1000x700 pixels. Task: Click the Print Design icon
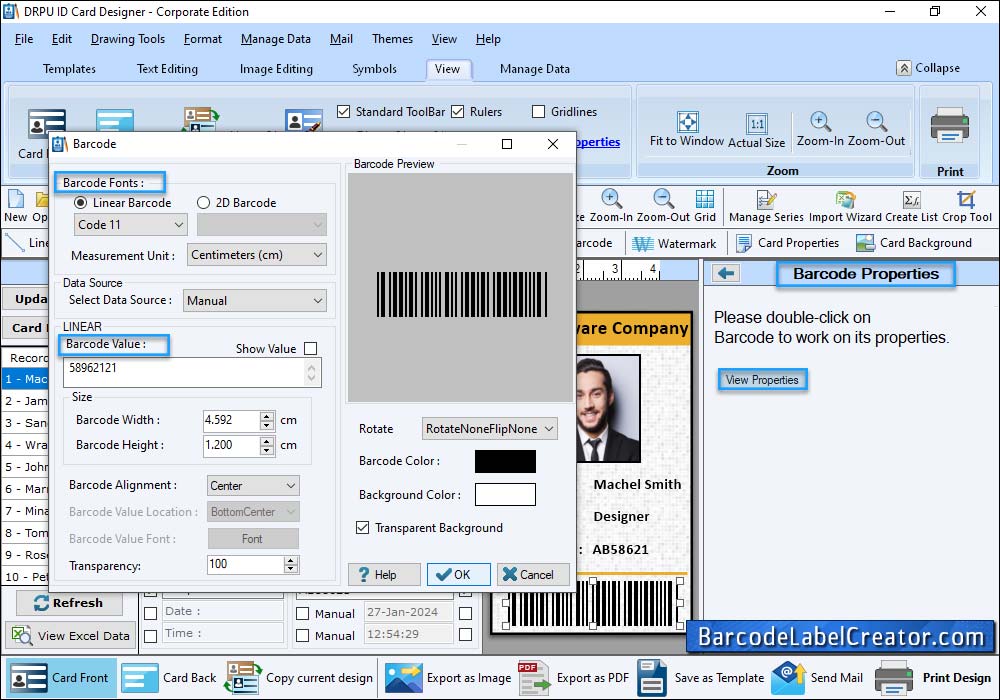[x=893, y=678]
